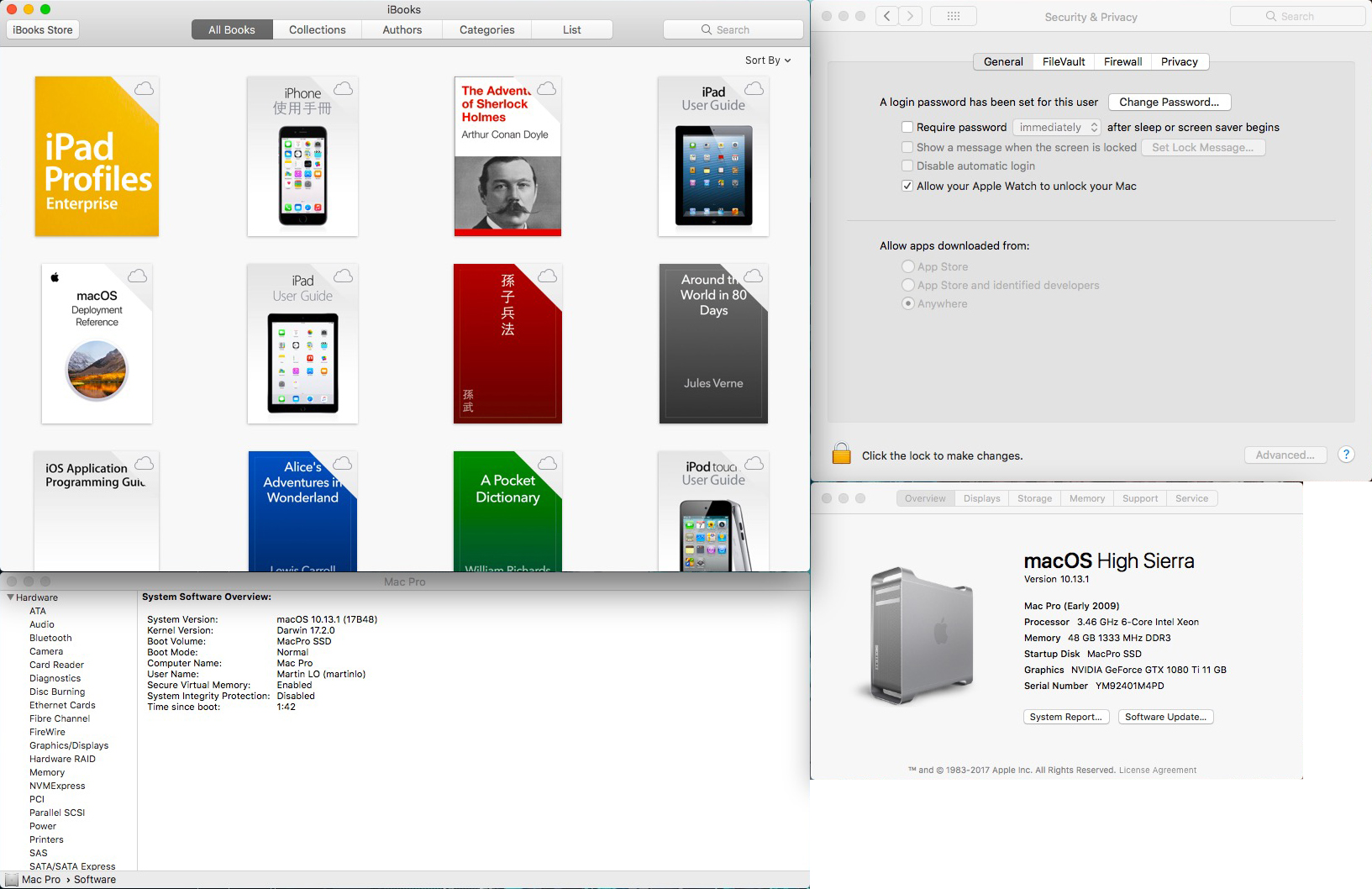Open require password 'immediately' delay dropdown
This screenshot has height=889, width=1372.
coord(1057,127)
